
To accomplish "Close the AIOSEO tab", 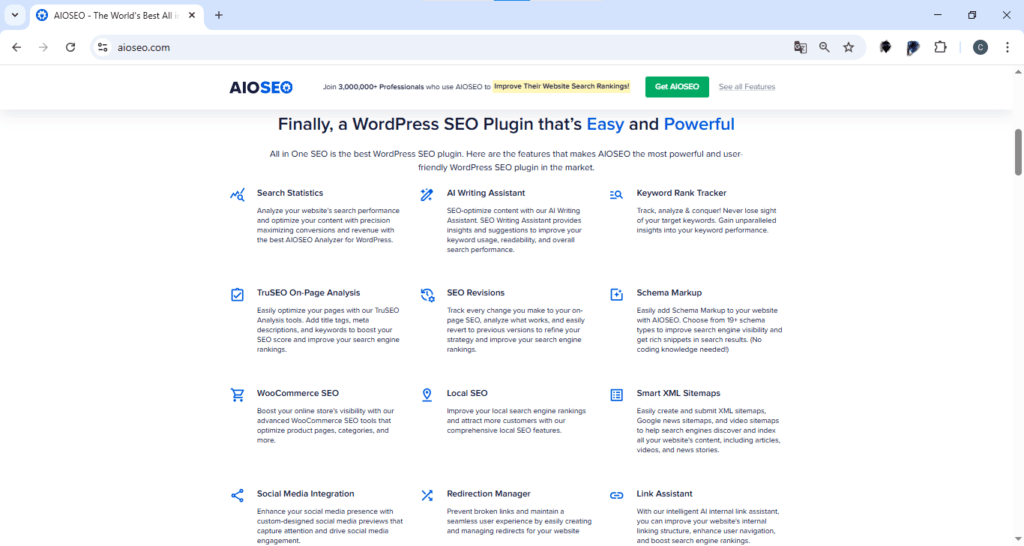I will [192, 15].
